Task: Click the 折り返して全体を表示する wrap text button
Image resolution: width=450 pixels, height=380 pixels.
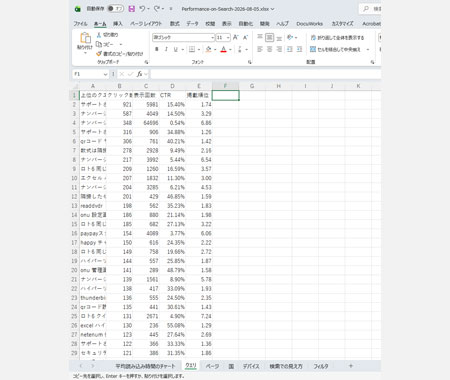Action: pyautogui.click(x=337, y=37)
